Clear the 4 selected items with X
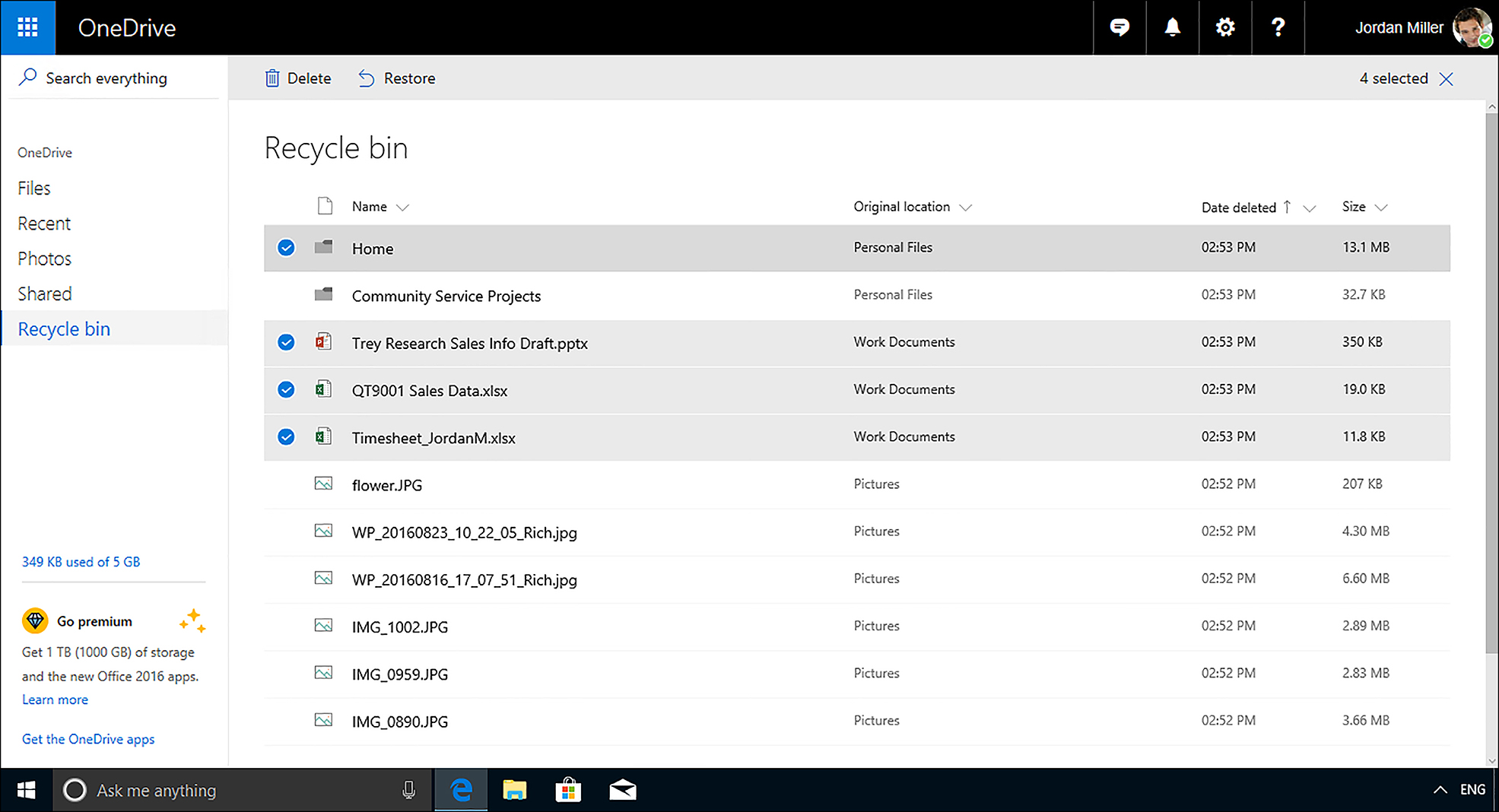1499x812 pixels. click(1446, 79)
